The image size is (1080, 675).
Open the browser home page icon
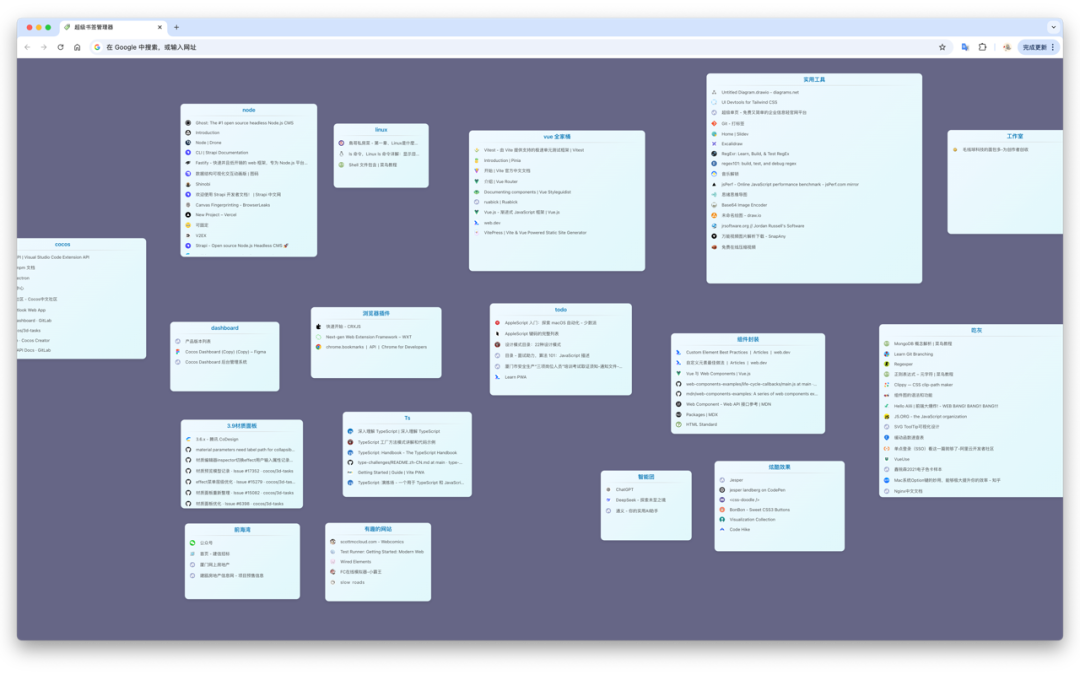click(x=77, y=48)
